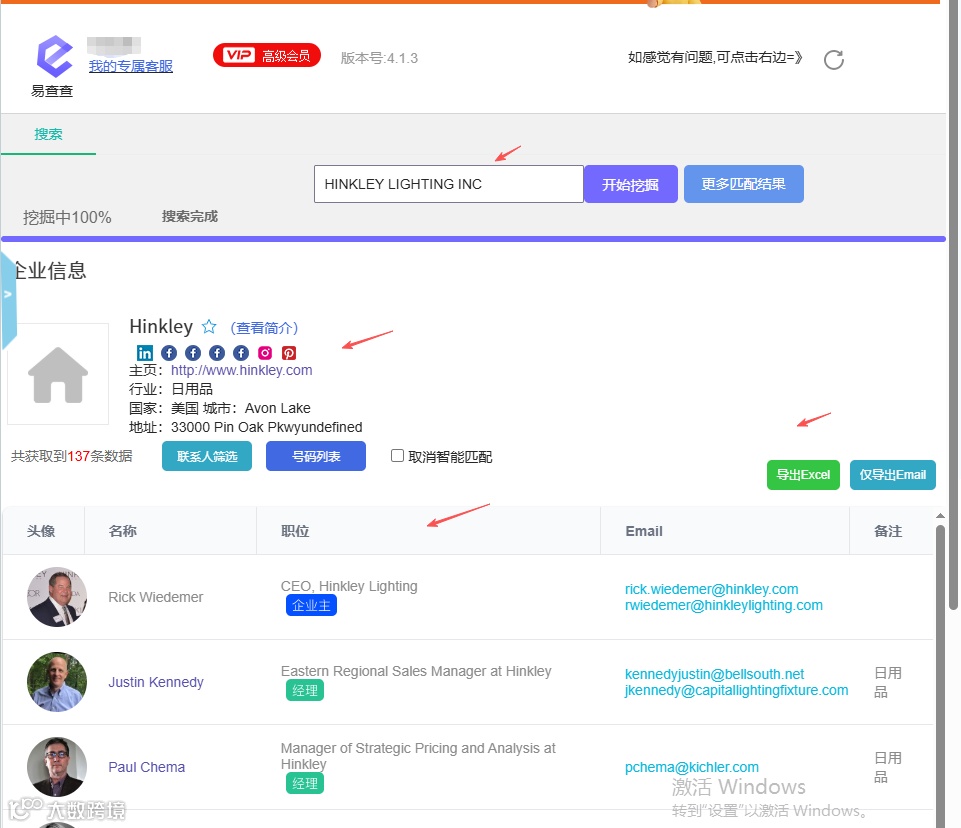961x828 pixels.
Task: Click the 开始挖掘 button
Action: click(631, 184)
